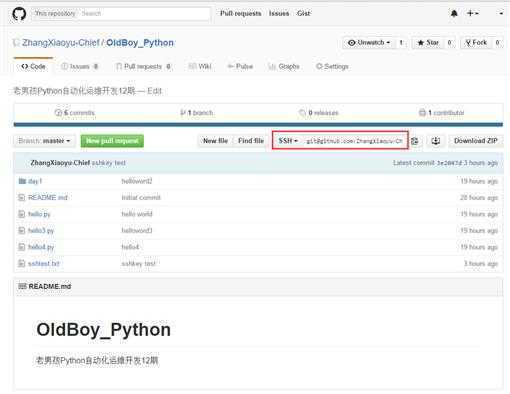Click the README.md panel header book icon

pos(22,286)
